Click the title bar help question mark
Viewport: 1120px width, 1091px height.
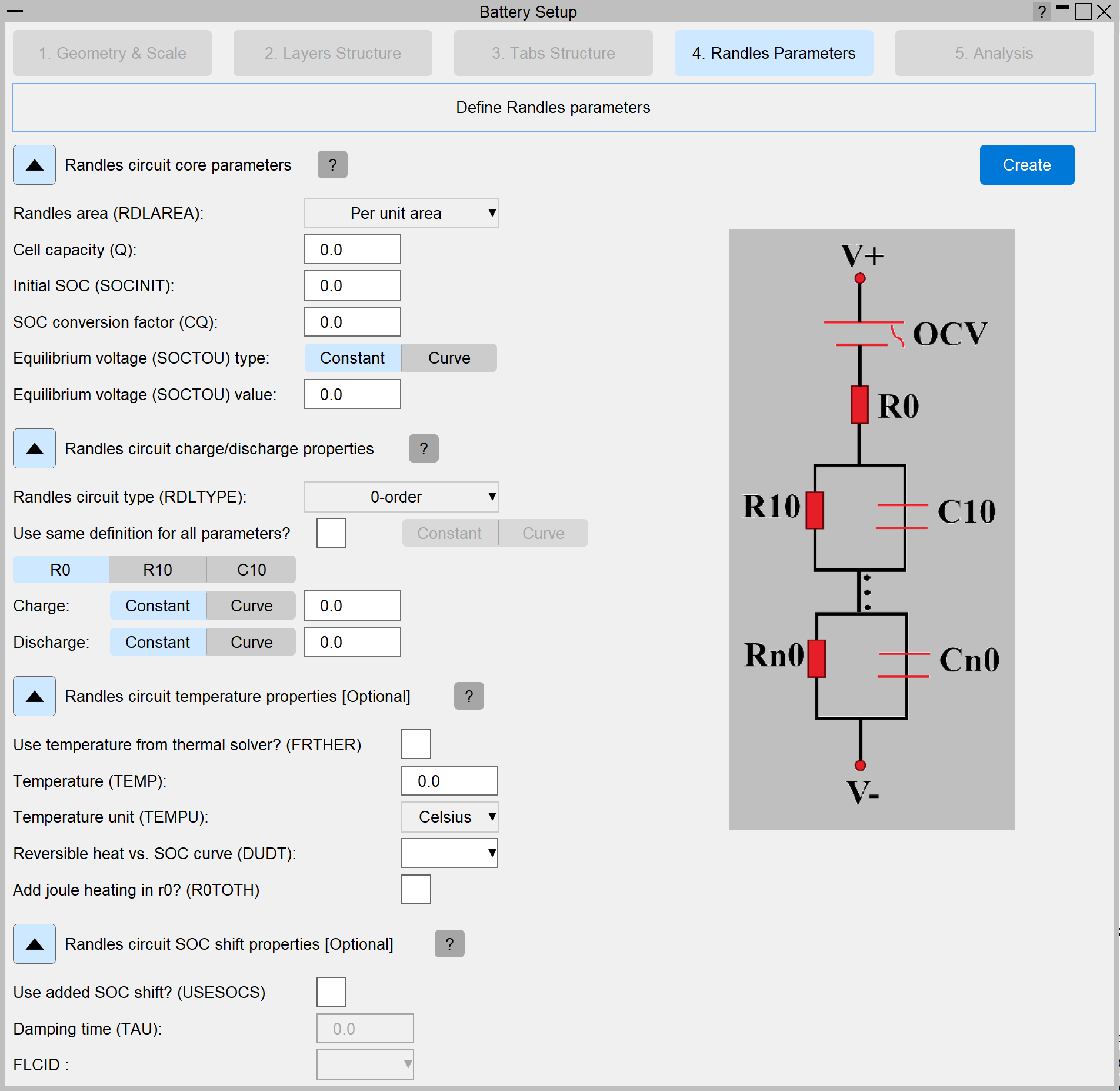[1042, 12]
